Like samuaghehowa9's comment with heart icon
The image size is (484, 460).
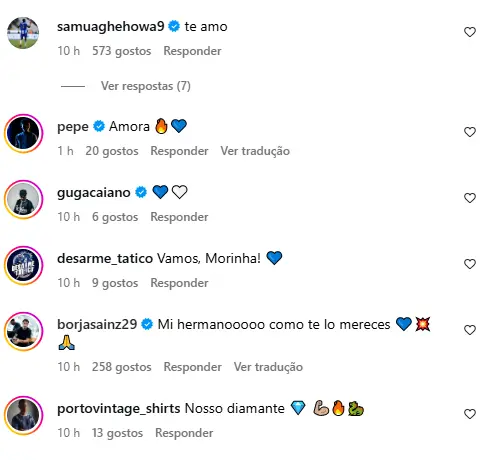pyautogui.click(x=470, y=32)
